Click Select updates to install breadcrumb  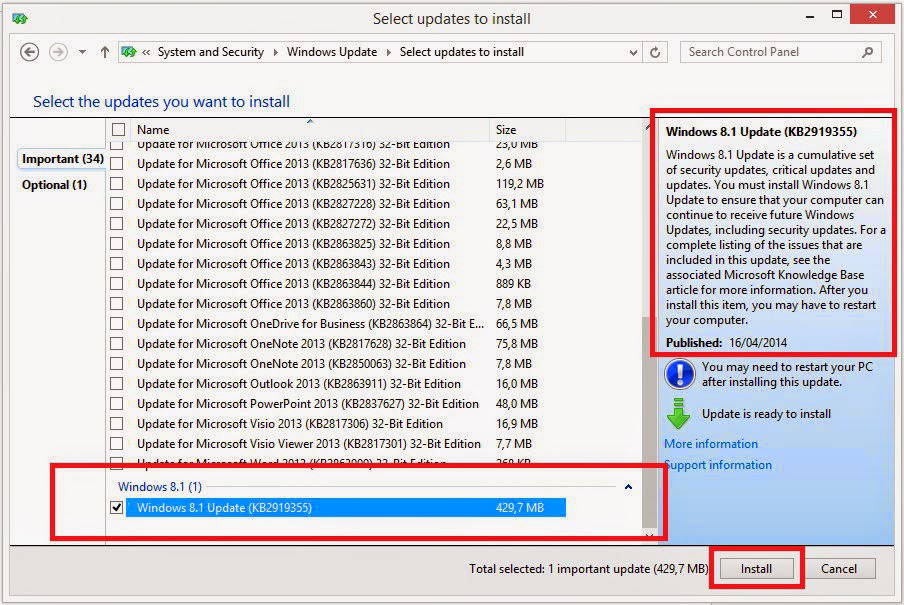tap(462, 52)
